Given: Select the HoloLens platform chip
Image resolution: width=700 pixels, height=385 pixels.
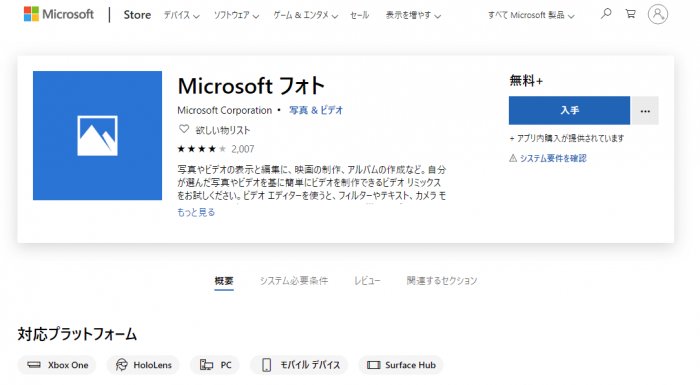Looking at the screenshot, I should (143, 365).
